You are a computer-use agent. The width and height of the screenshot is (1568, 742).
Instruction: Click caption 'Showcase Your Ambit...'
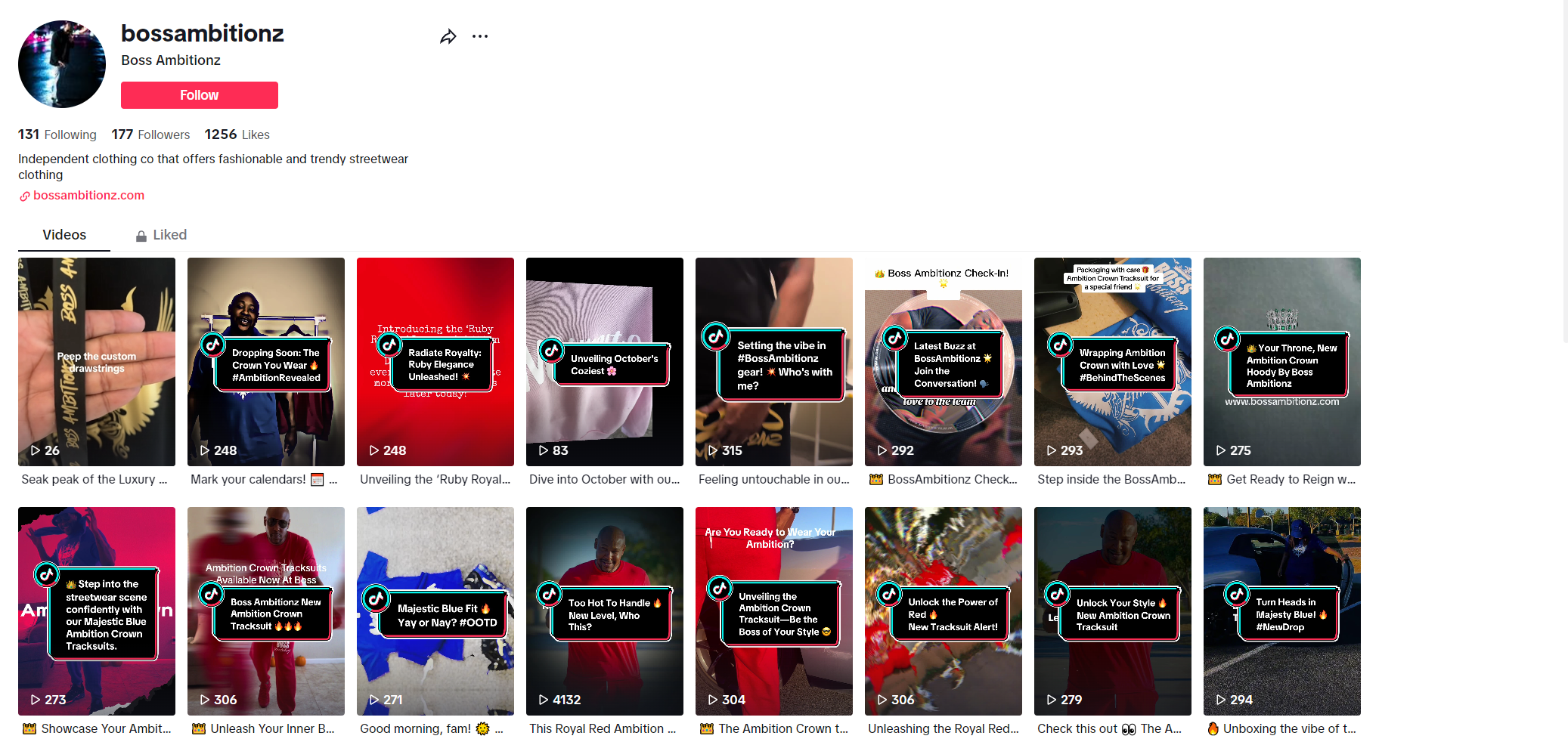[x=97, y=728]
